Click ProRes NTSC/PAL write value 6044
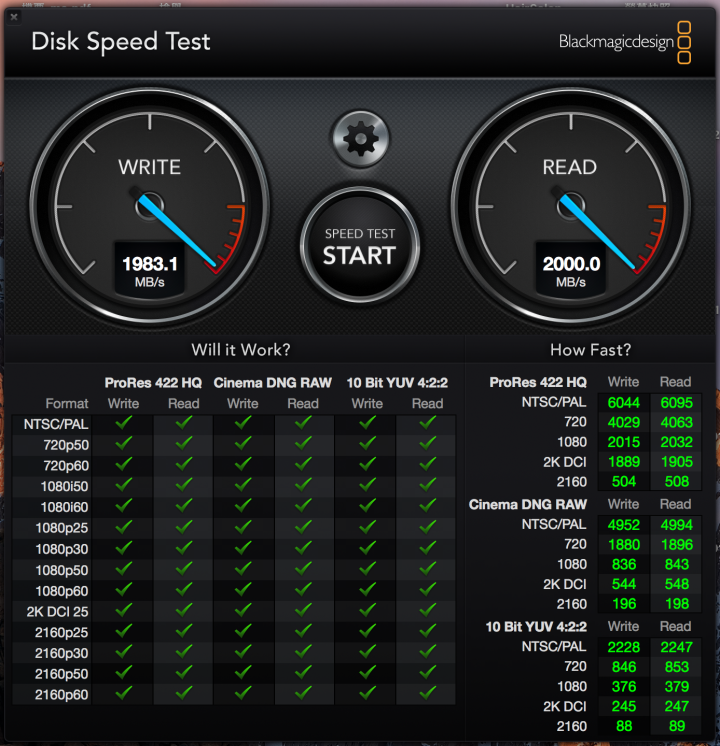Screen dimensions: 720x746 coord(623,403)
